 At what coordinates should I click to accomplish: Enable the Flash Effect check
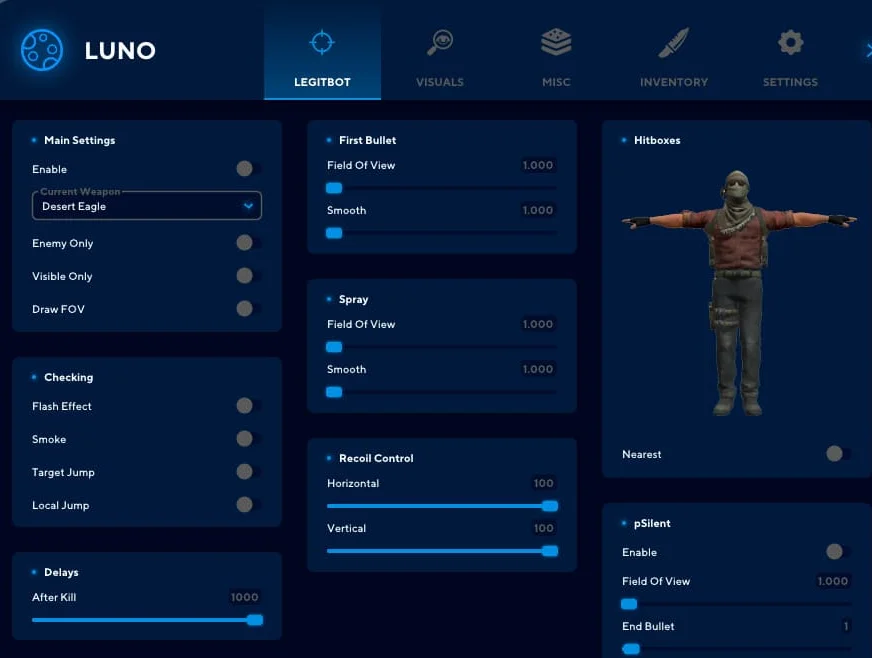click(247, 406)
